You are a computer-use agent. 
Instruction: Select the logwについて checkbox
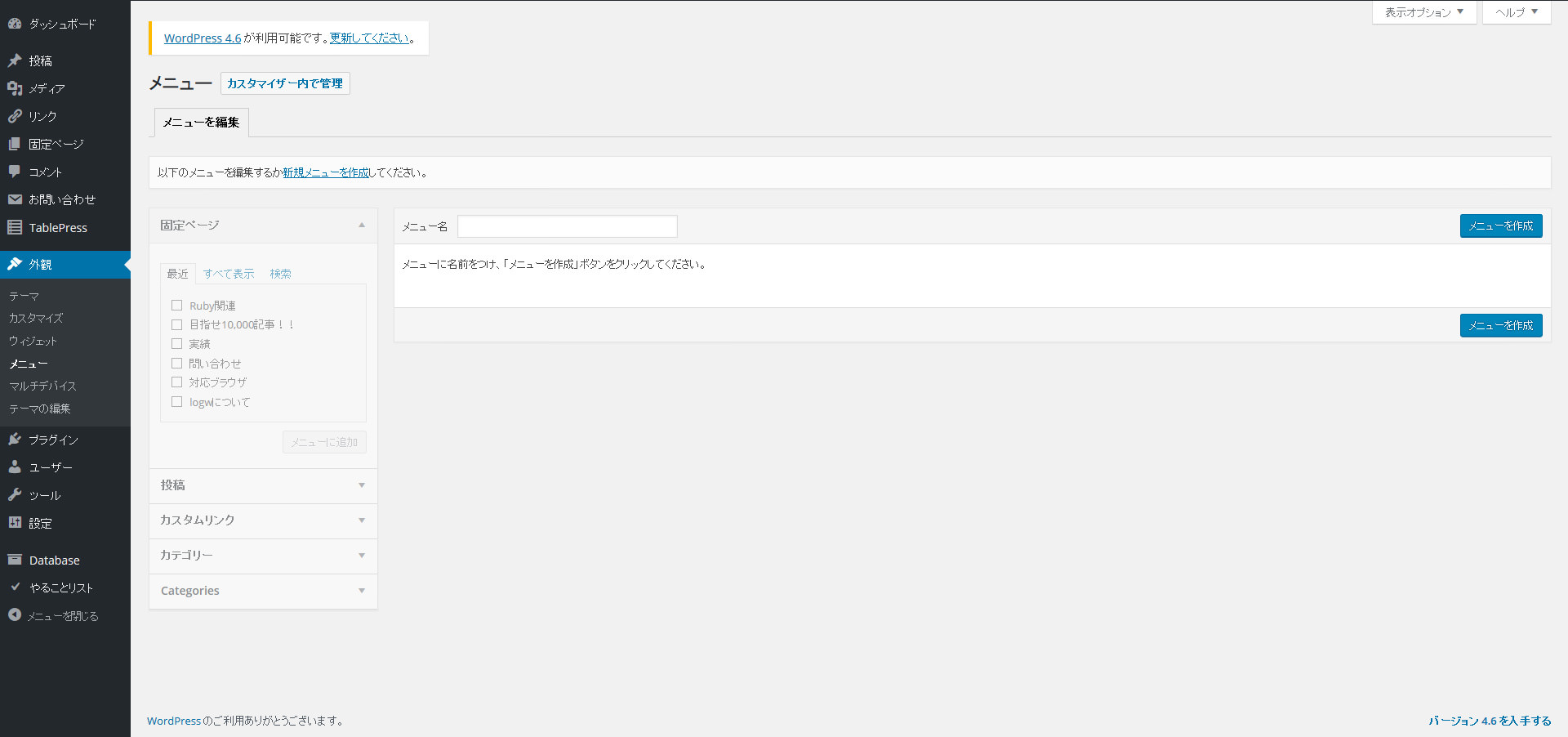pos(176,402)
